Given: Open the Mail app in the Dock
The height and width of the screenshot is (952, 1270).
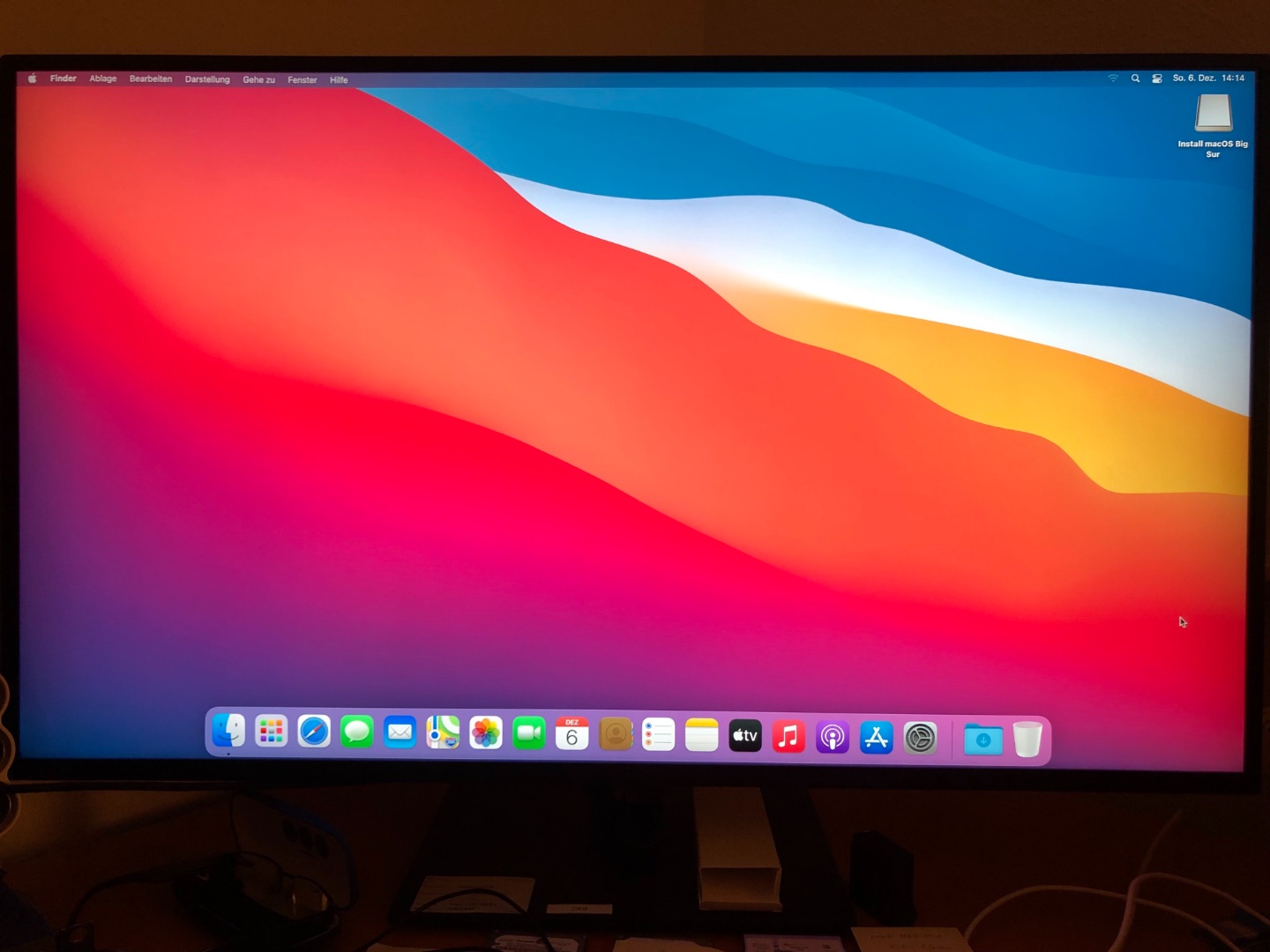Looking at the screenshot, I should [400, 733].
